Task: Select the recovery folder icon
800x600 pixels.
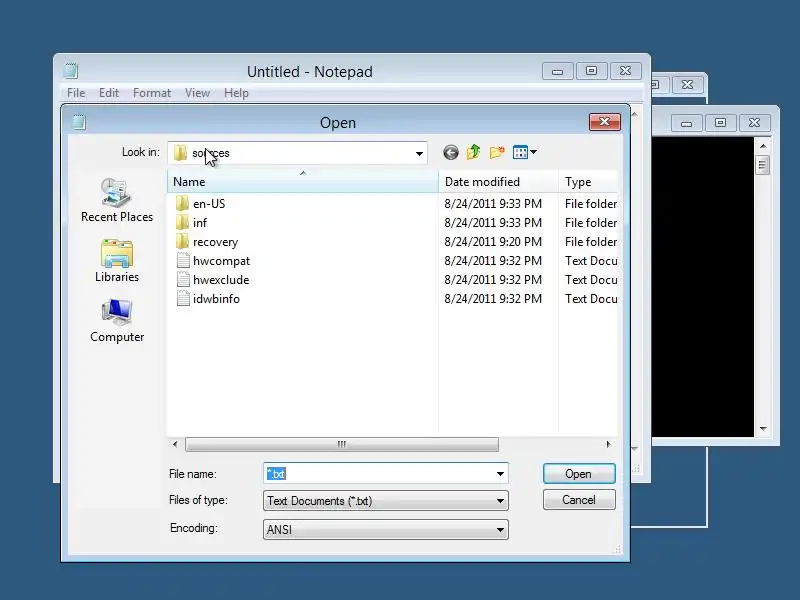Action: pyautogui.click(x=182, y=242)
